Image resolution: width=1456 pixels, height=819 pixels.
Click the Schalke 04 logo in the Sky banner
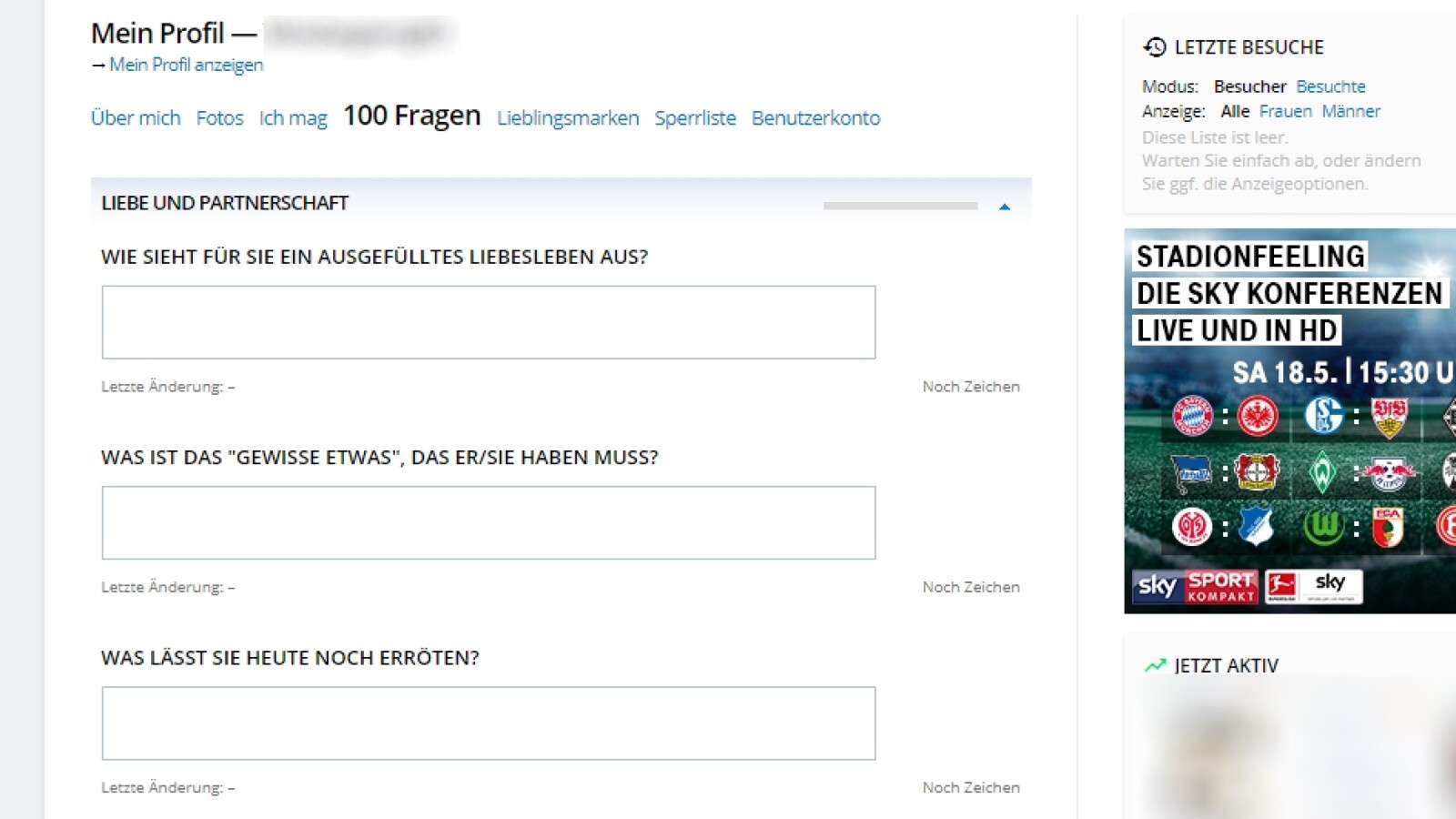click(x=1324, y=415)
